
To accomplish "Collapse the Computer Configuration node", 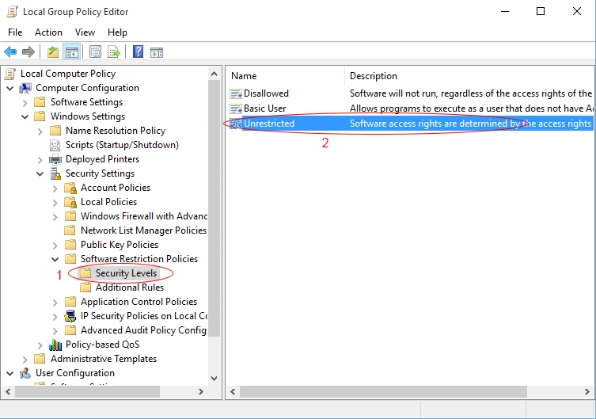I will point(10,88).
